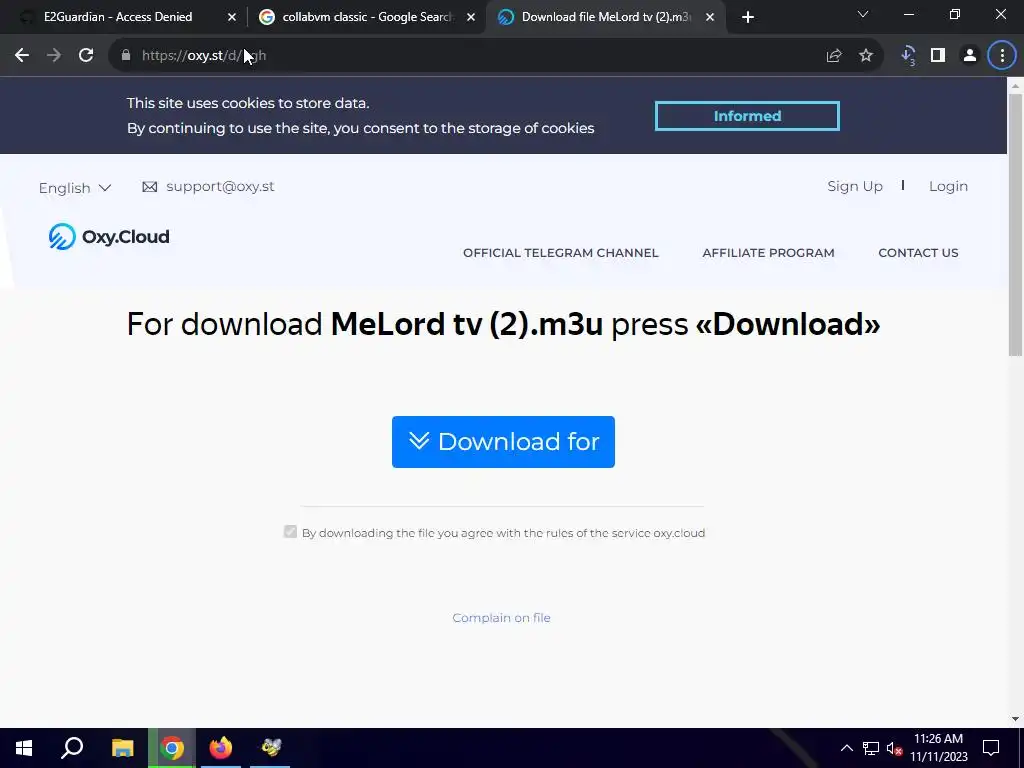Open the network status tray icon
The width and height of the screenshot is (1024, 768).
pyautogui.click(x=871, y=748)
